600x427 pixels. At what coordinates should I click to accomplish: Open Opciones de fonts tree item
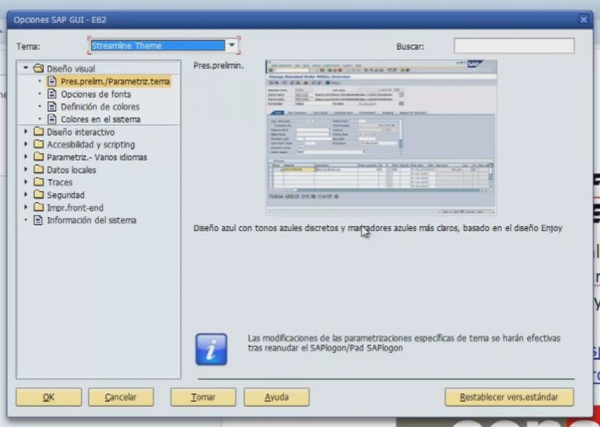96,94
